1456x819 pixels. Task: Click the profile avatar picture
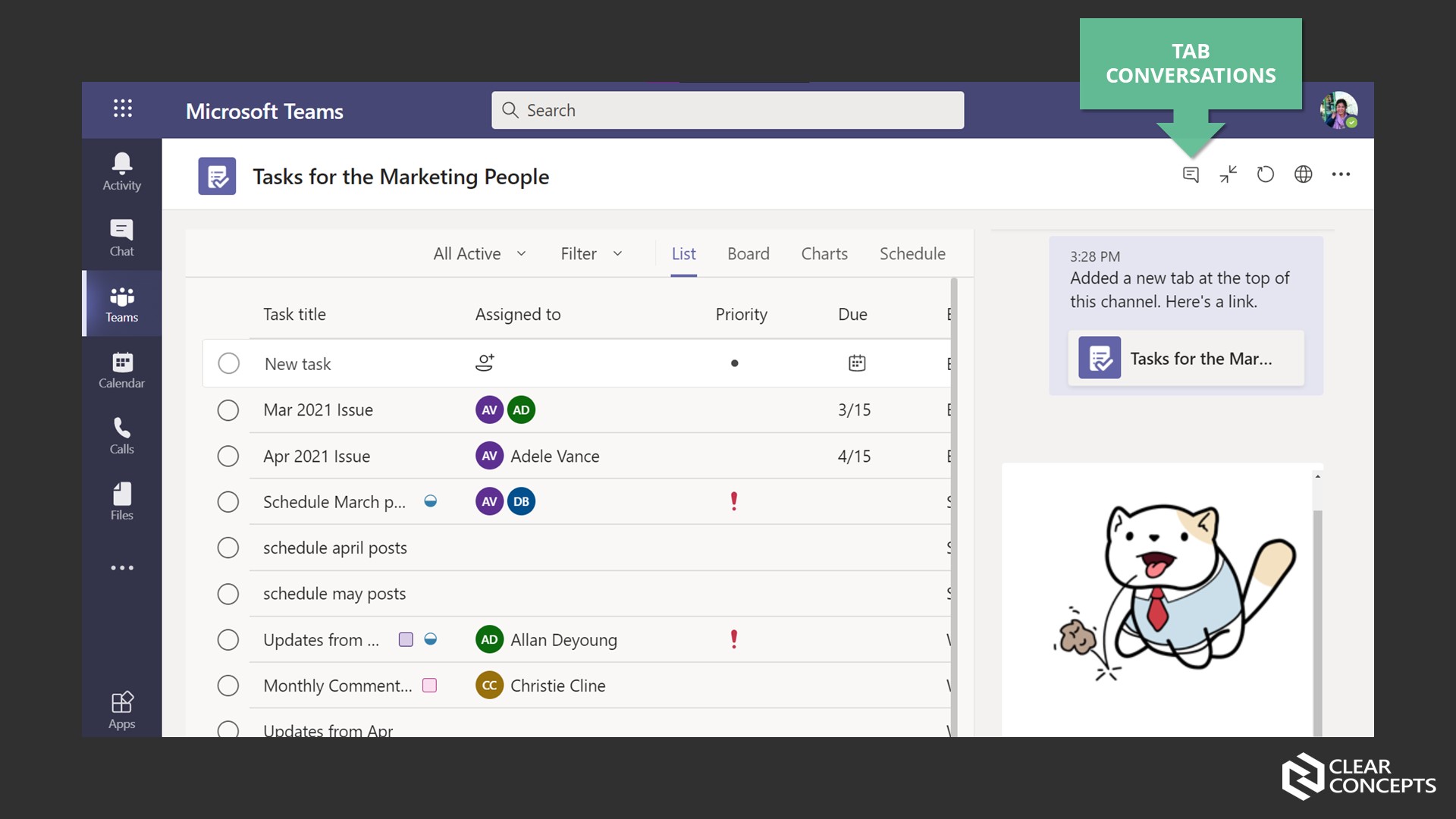tap(1338, 111)
